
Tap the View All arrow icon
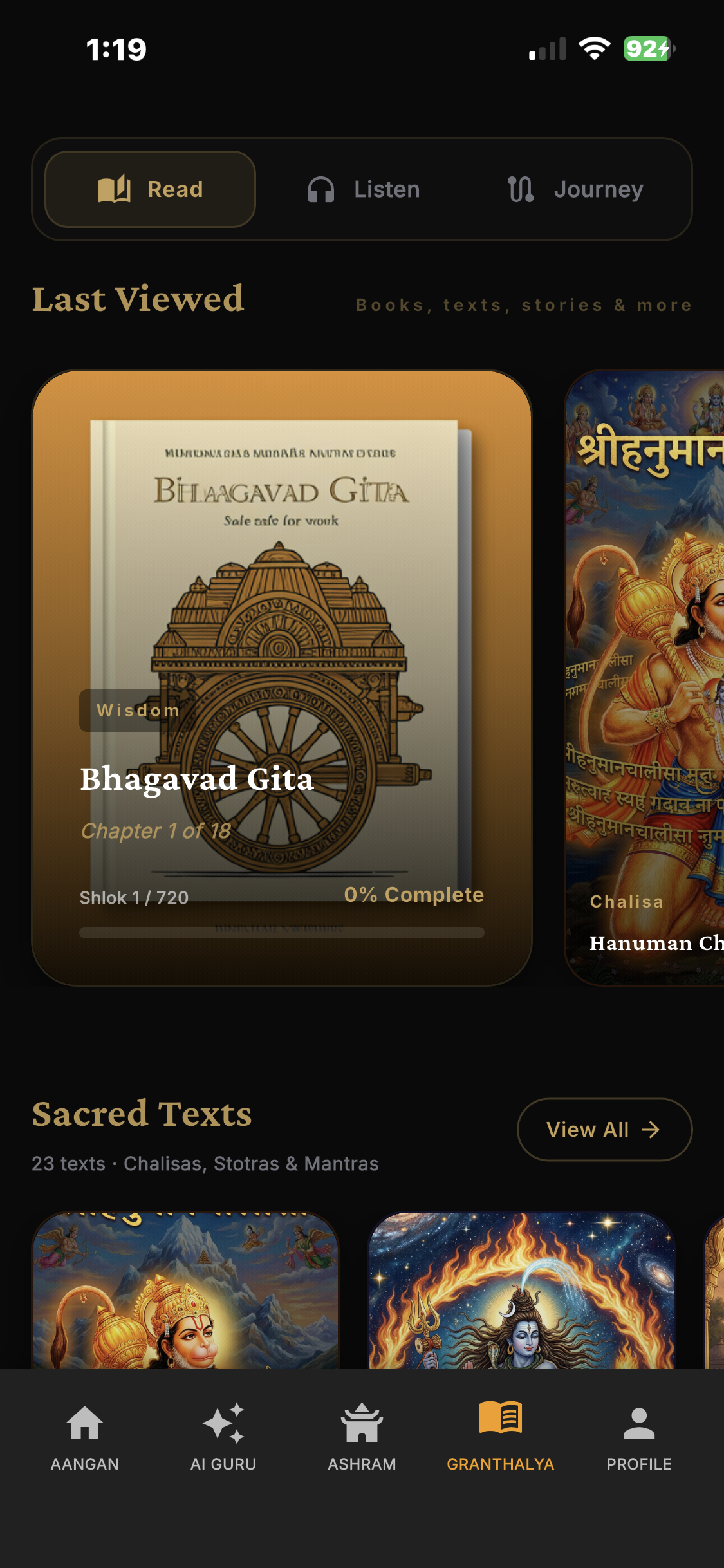[x=651, y=1130]
